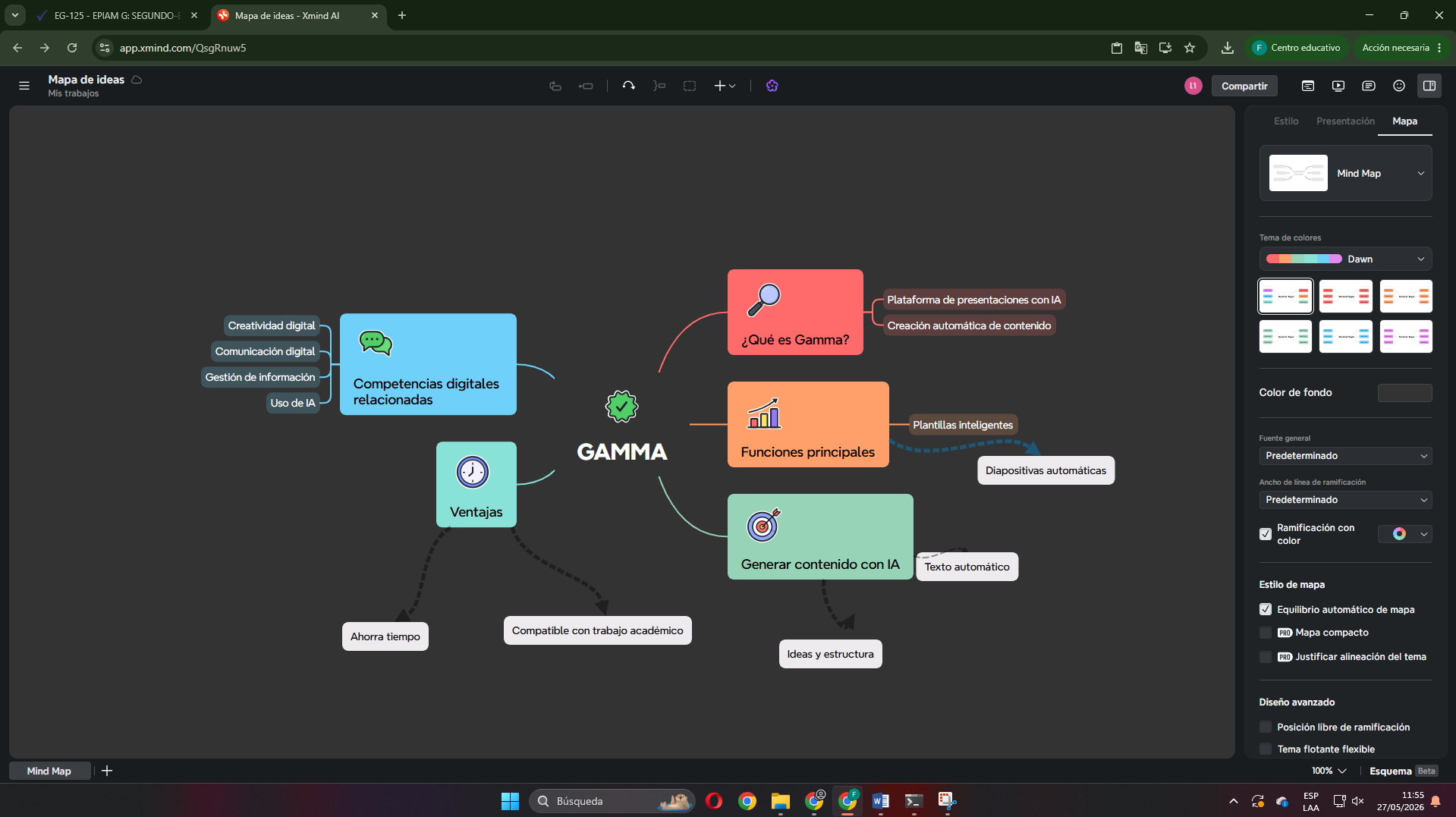Screen dimensions: 1456x817
Task: Select the Funciones principales topic node
Action: (807, 424)
